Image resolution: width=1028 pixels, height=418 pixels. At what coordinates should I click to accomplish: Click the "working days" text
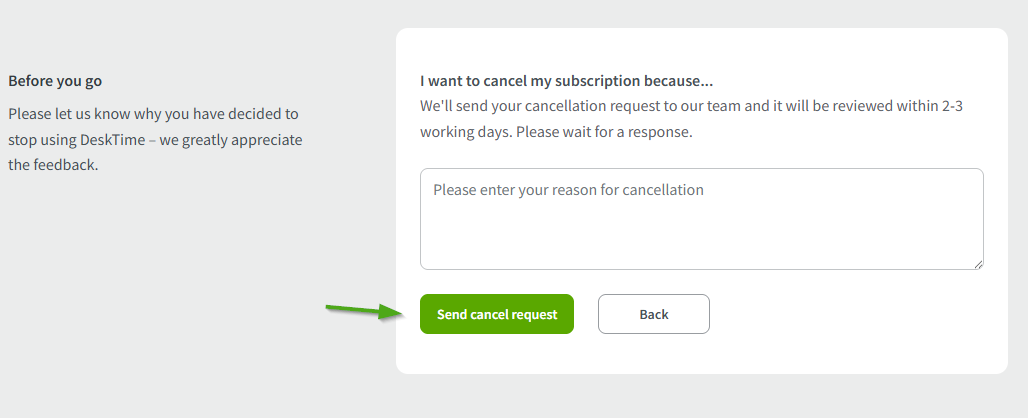click(464, 131)
